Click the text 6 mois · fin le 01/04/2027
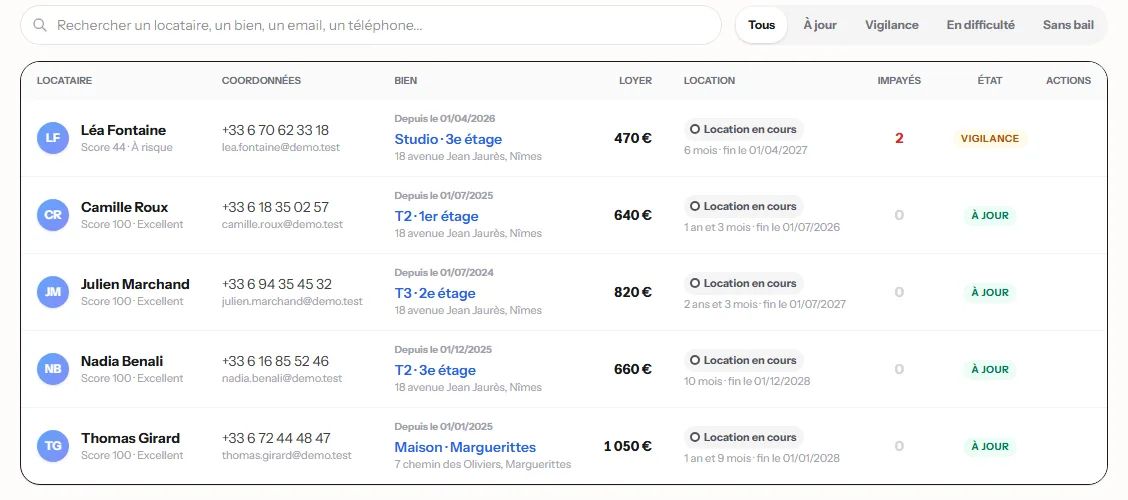The width and height of the screenshot is (1128, 500). click(745, 150)
